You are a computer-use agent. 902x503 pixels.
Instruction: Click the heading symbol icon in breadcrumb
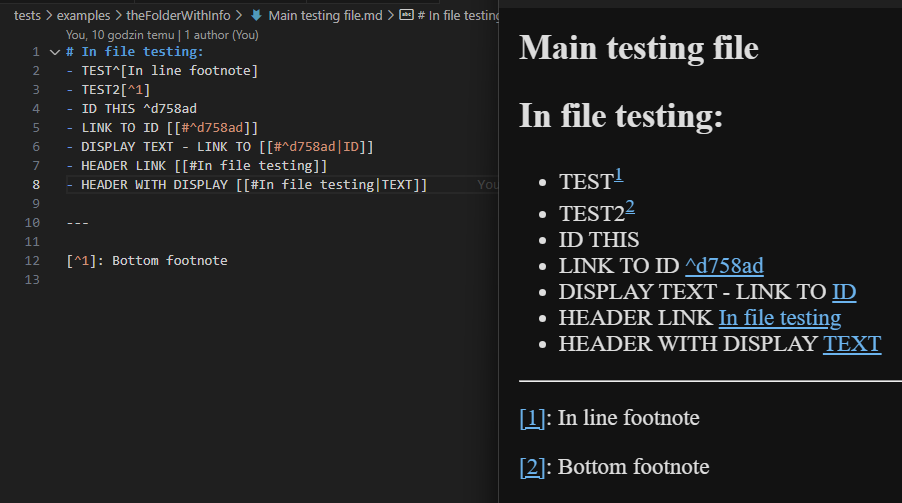point(406,15)
